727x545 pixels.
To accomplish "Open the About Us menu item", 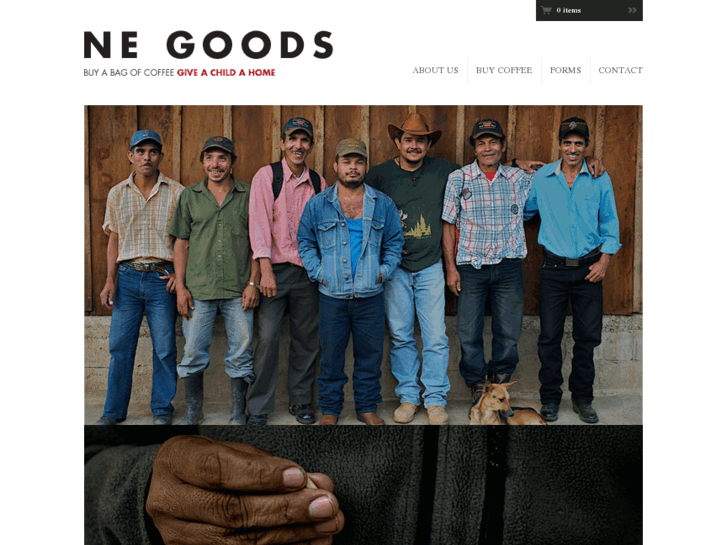I will 435,70.
